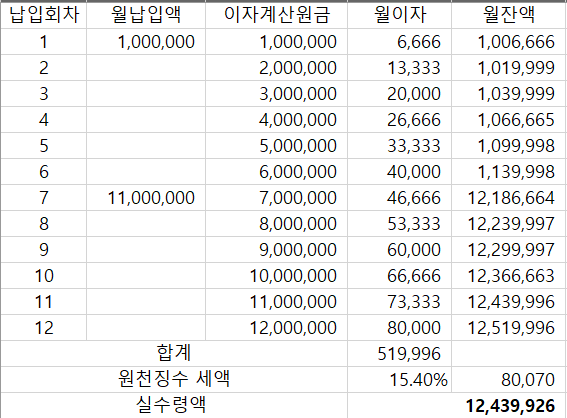Click total interest value 519,996

(400, 354)
